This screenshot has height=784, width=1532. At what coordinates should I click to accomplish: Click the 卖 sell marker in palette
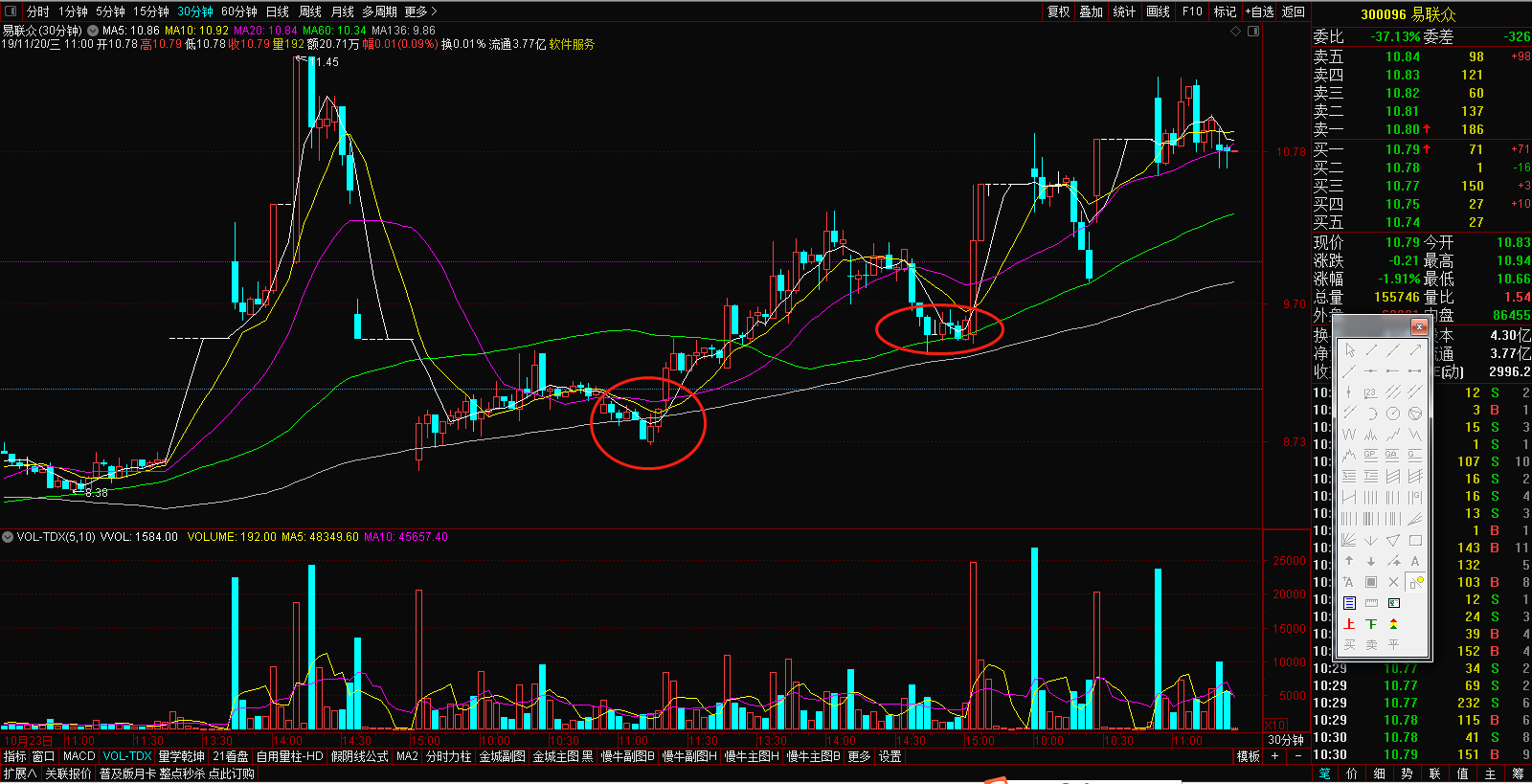[1371, 644]
